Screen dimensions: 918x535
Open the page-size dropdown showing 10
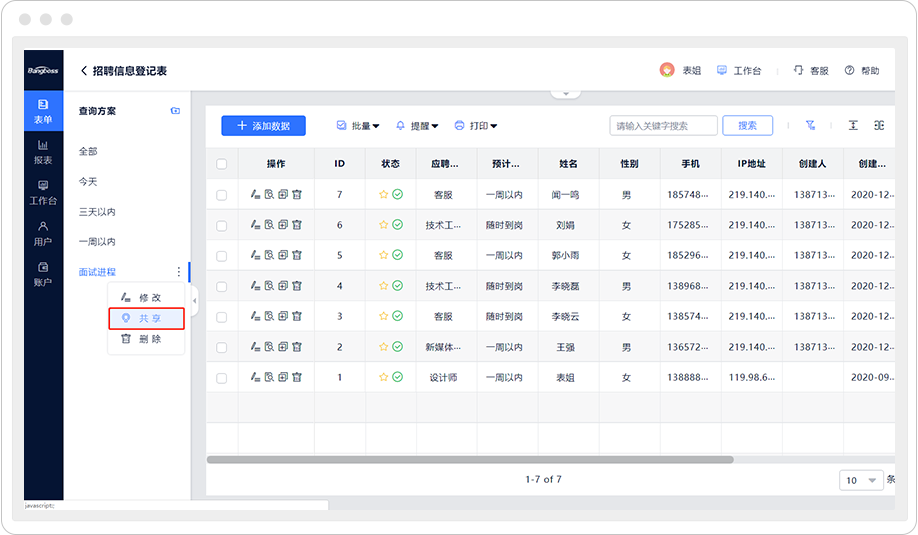pos(861,480)
